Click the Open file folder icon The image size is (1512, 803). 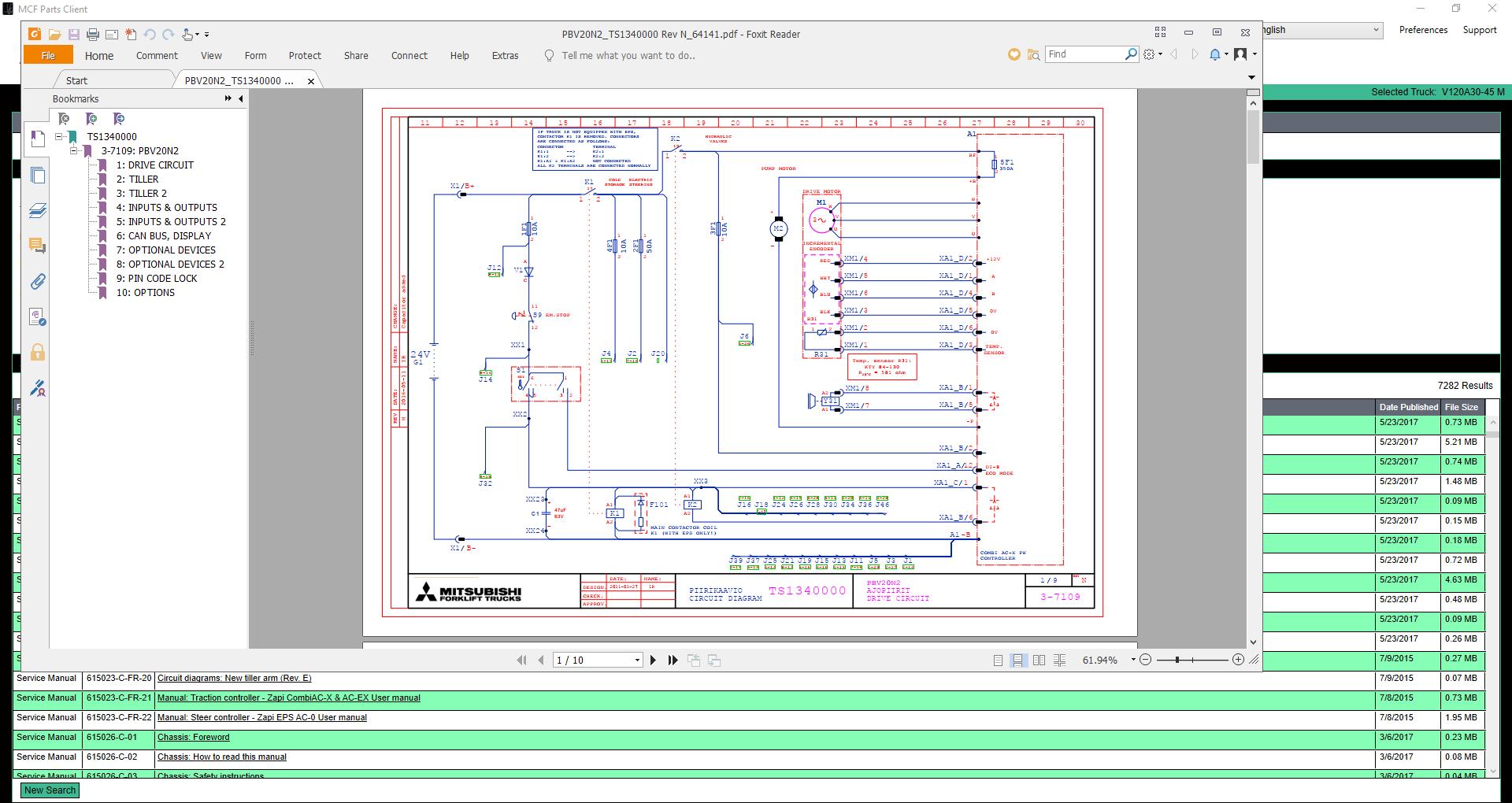54,35
